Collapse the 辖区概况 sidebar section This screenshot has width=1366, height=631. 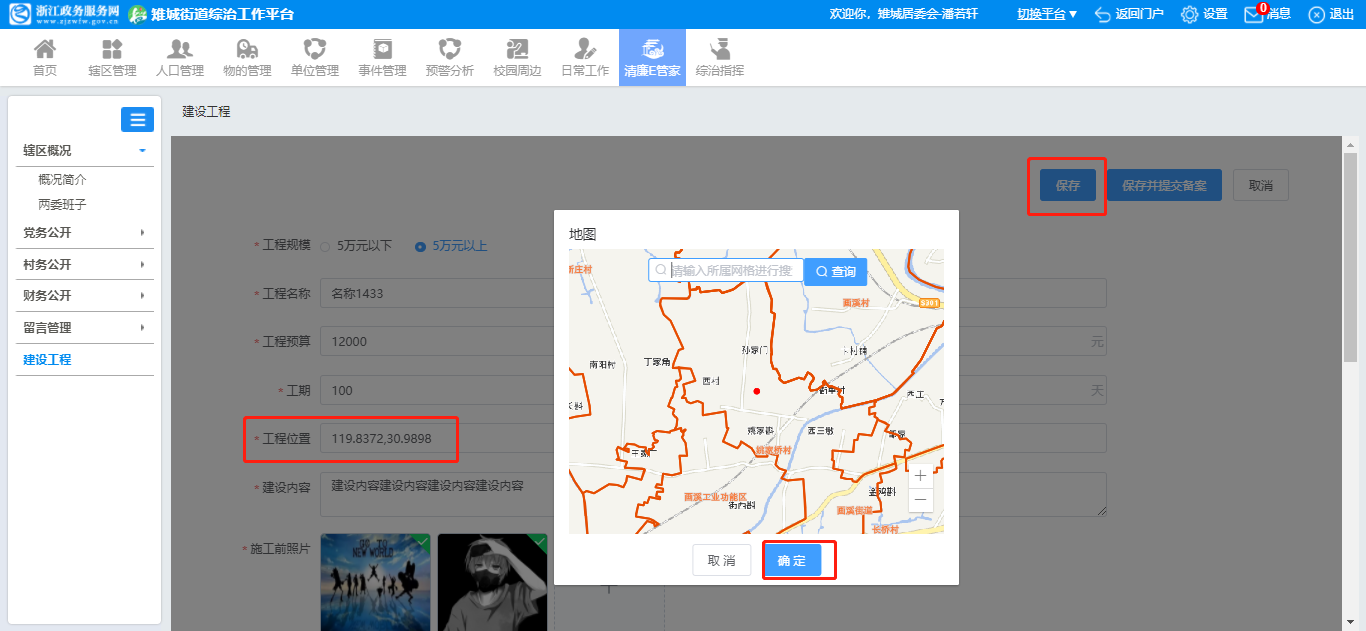[85, 151]
